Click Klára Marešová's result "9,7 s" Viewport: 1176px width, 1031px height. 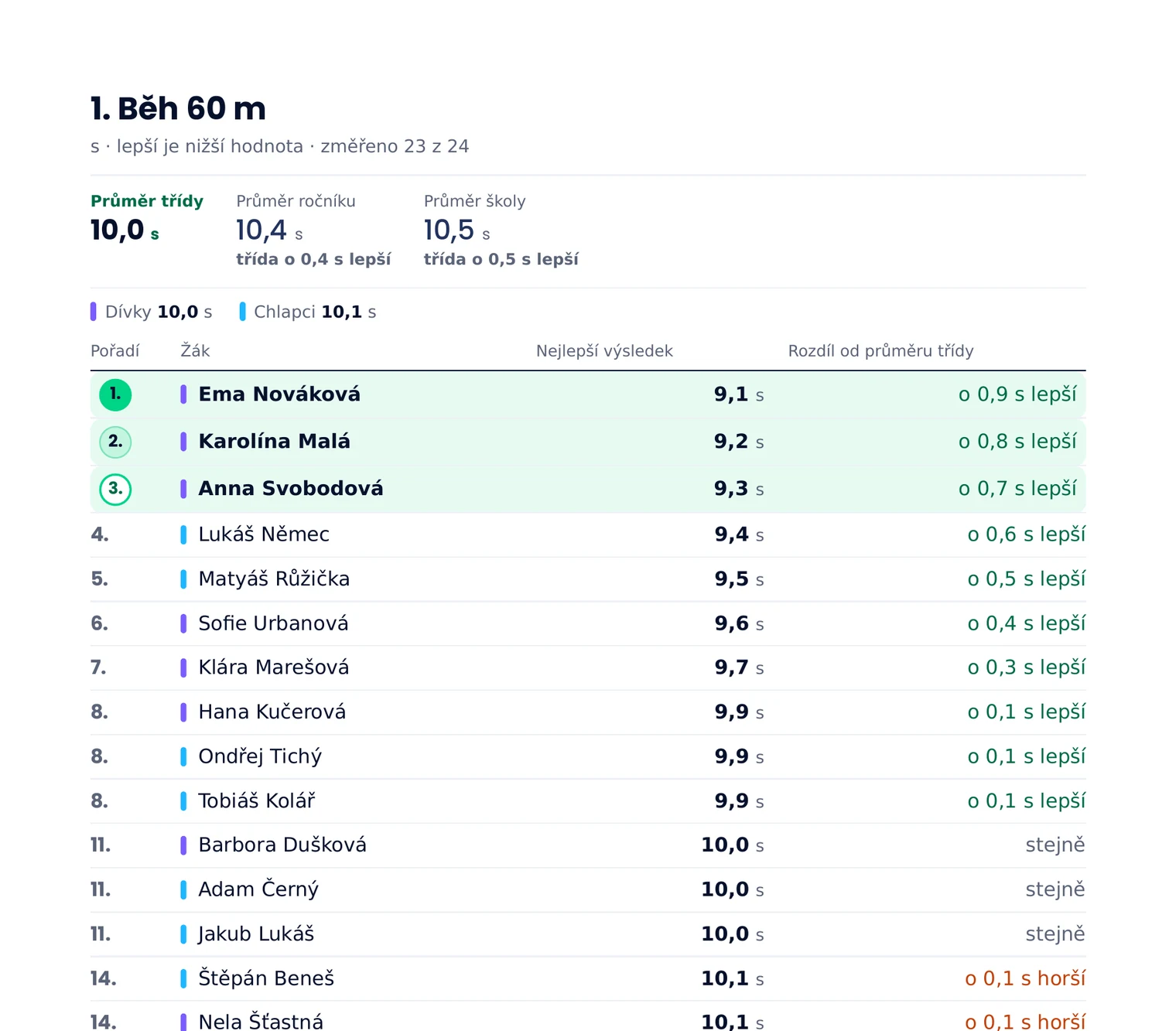[x=739, y=667]
